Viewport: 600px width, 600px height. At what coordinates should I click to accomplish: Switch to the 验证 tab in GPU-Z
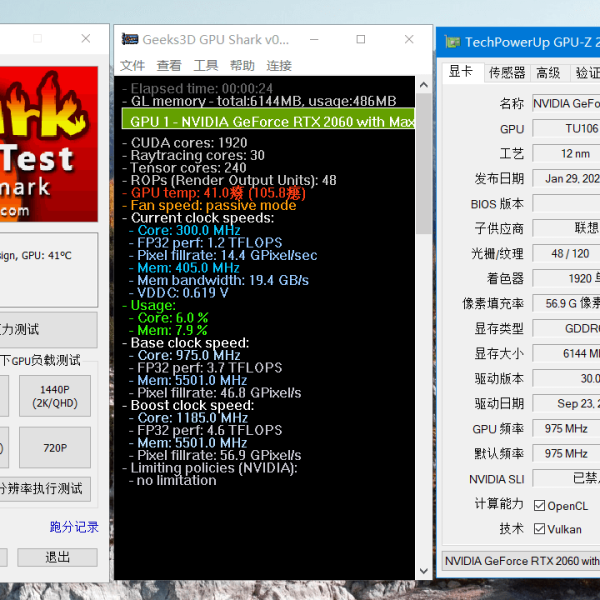(585, 73)
